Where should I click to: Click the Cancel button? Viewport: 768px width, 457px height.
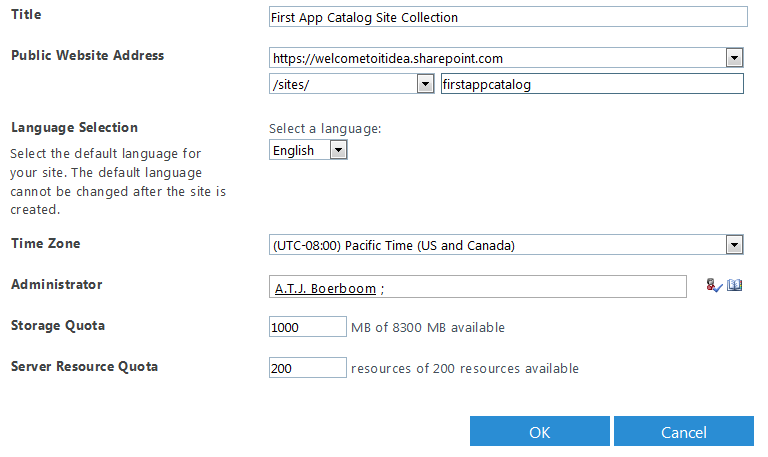click(x=684, y=432)
